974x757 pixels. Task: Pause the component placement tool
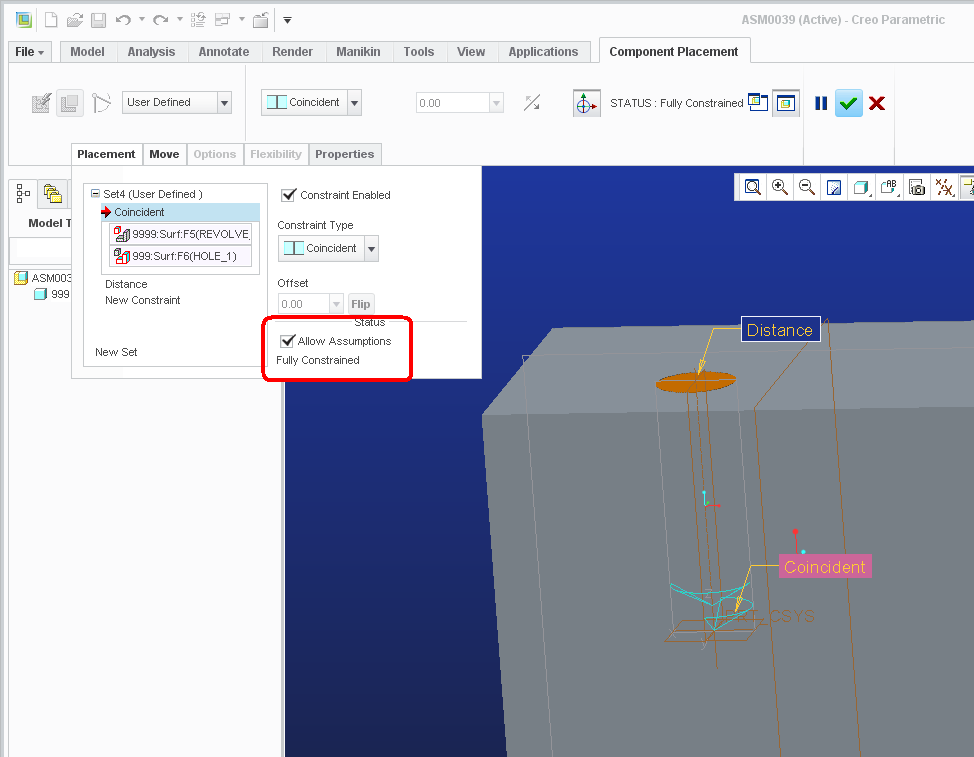(x=821, y=103)
